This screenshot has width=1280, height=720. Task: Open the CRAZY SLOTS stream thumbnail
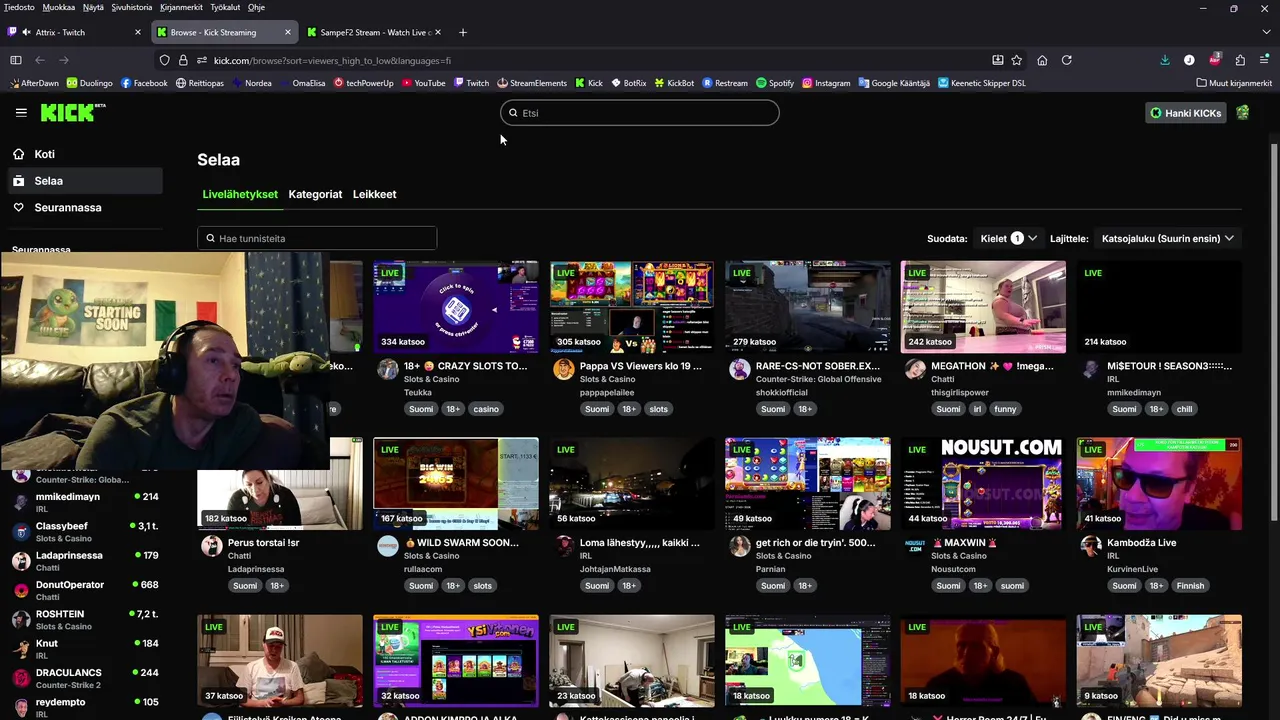click(x=456, y=307)
